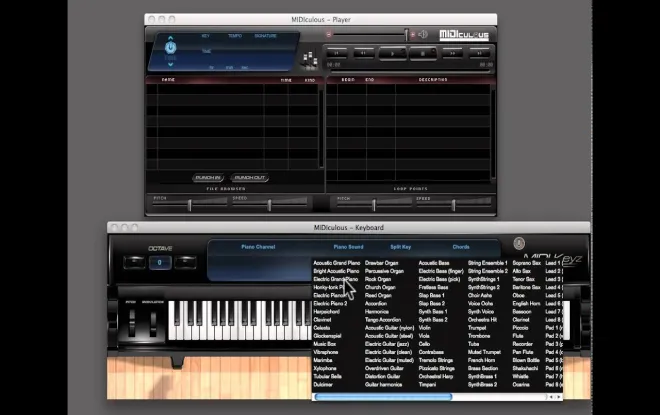
Task: Click the down chevron below the power button
Action: [x=170, y=64]
